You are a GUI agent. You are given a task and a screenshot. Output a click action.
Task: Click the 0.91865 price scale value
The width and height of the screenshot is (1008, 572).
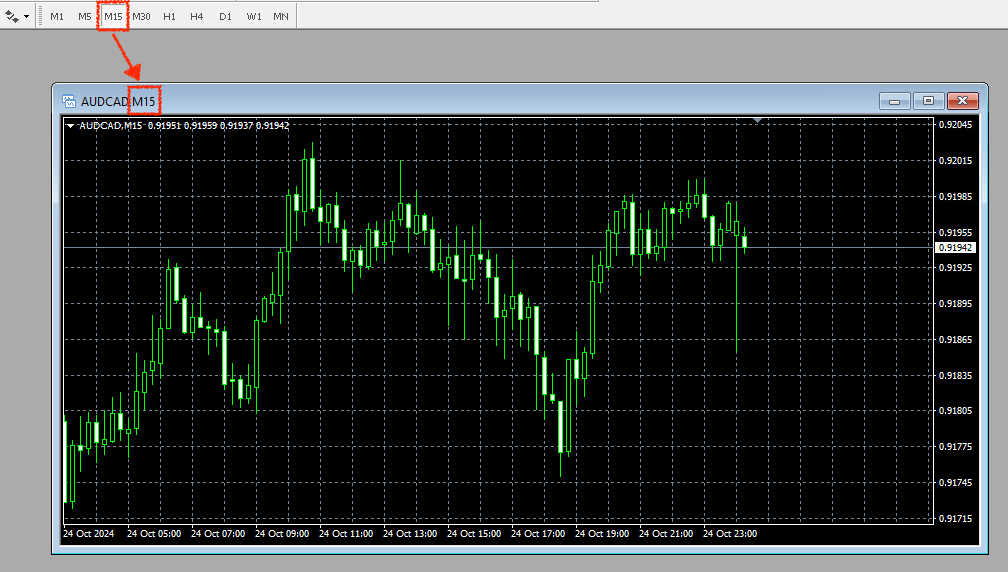point(955,339)
